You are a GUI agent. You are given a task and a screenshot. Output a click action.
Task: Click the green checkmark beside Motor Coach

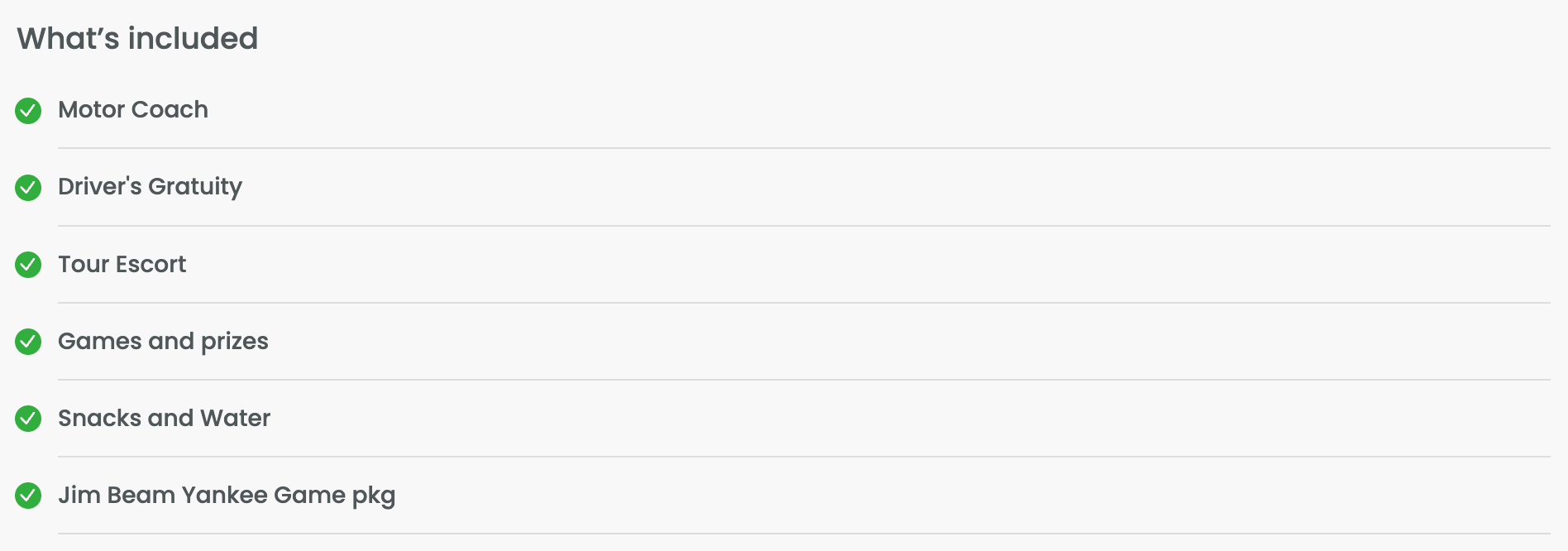pos(28,110)
